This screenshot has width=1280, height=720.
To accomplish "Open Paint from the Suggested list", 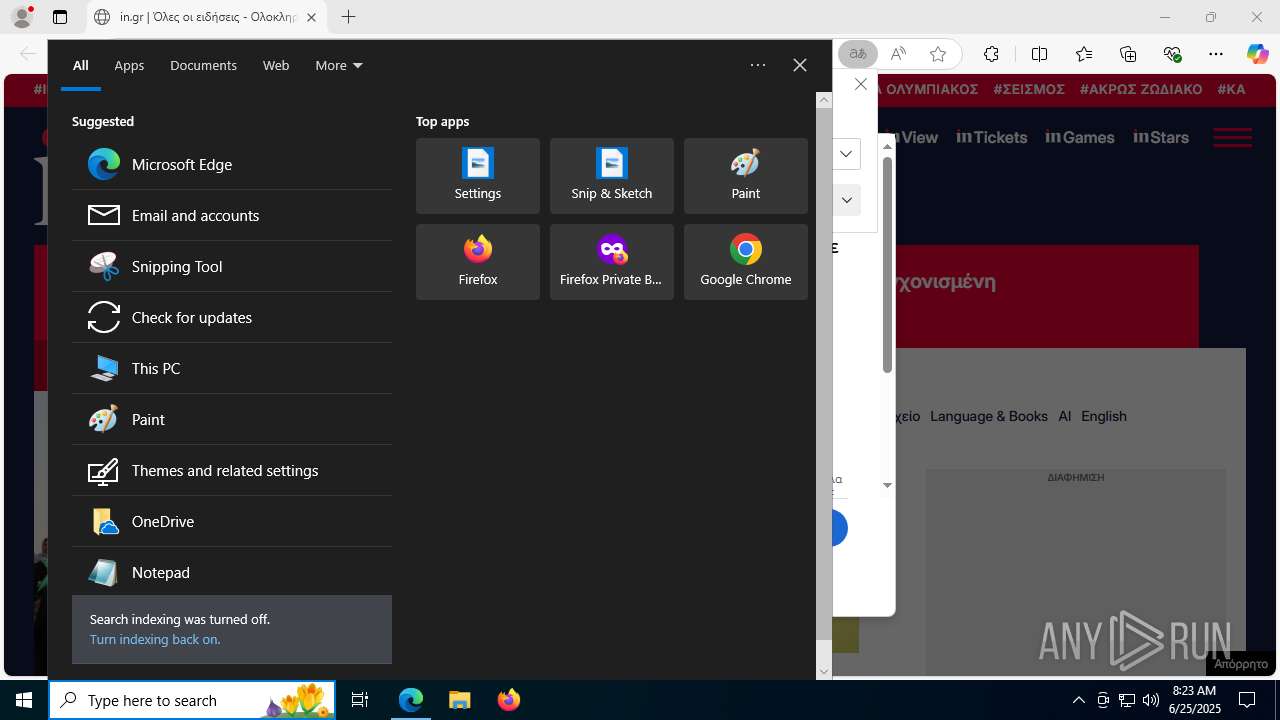I will (x=232, y=419).
